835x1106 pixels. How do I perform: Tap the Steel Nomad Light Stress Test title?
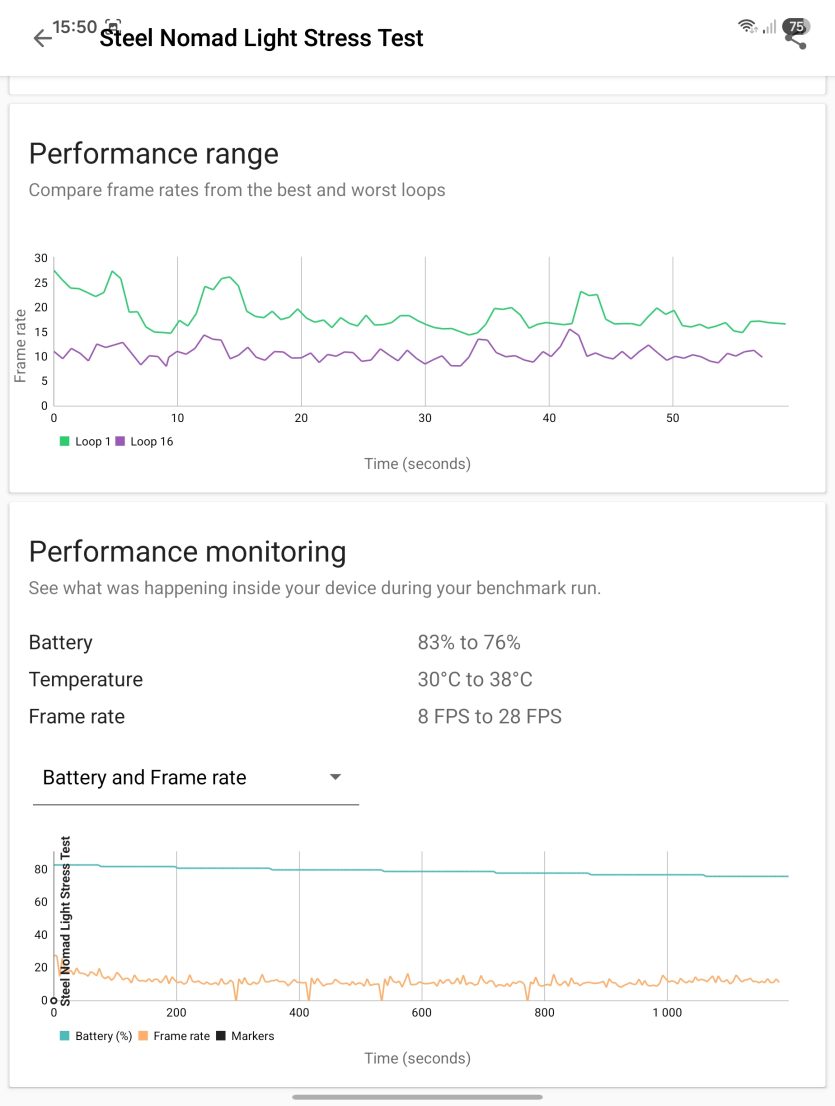point(261,38)
